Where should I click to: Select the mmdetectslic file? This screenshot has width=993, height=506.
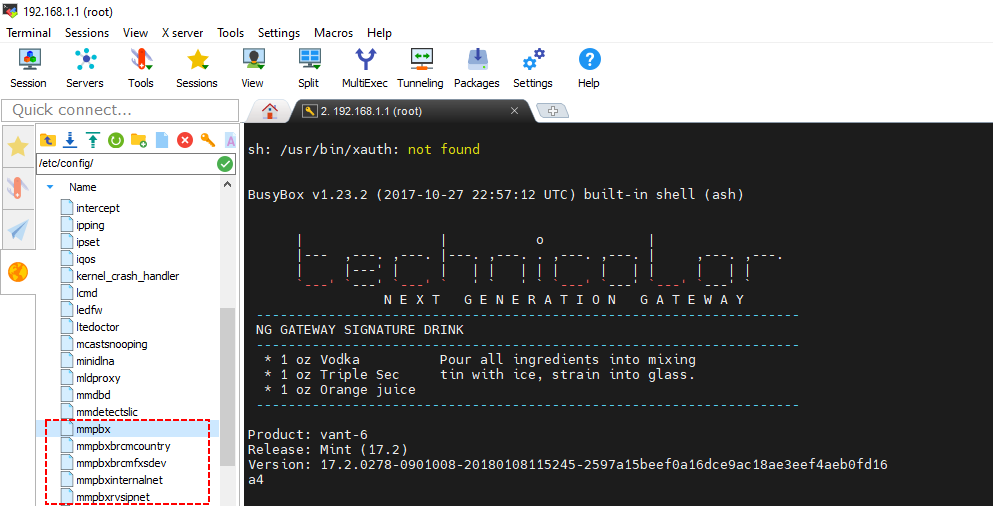coord(106,412)
